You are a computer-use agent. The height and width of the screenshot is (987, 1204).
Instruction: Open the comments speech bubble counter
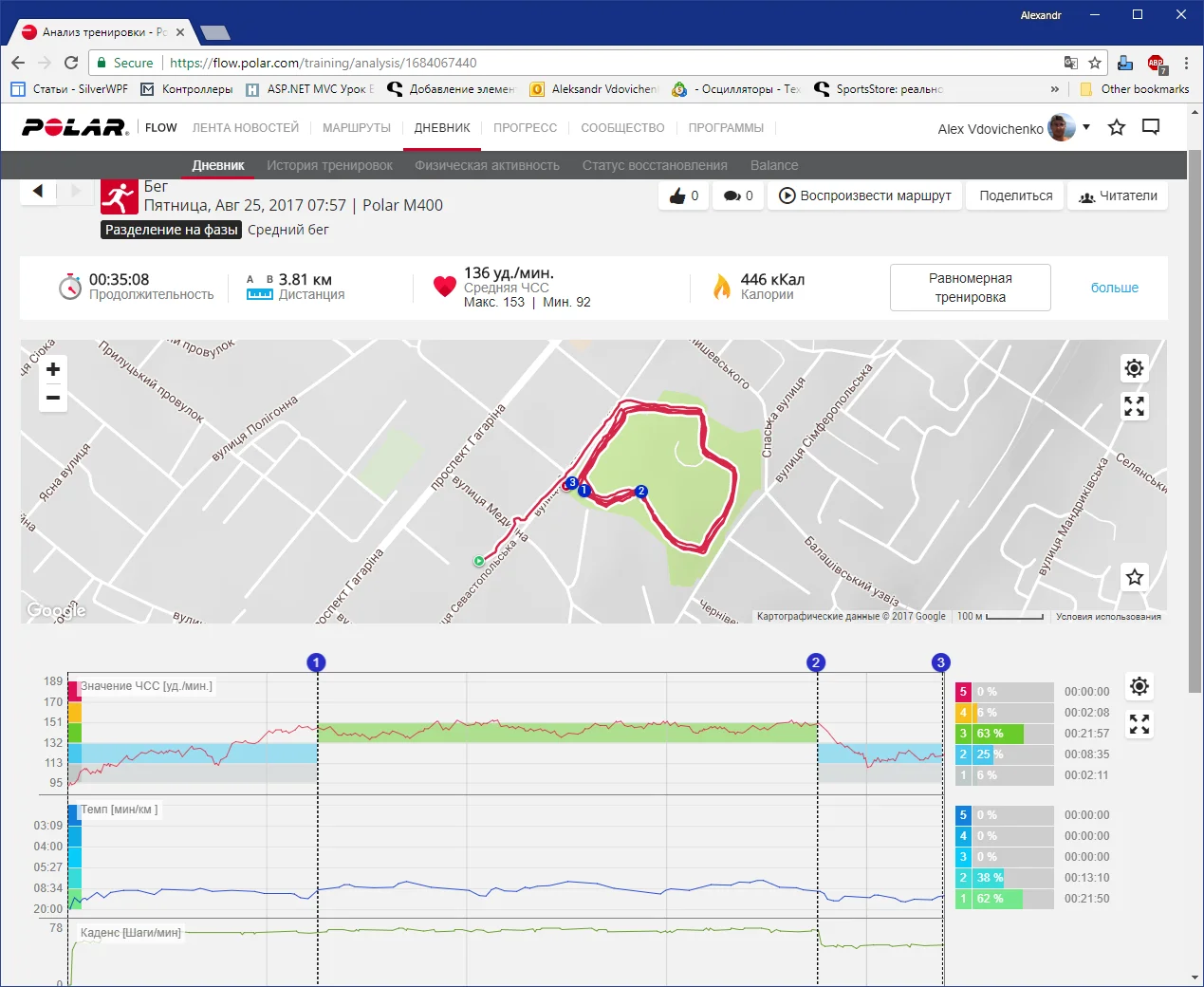pos(738,196)
